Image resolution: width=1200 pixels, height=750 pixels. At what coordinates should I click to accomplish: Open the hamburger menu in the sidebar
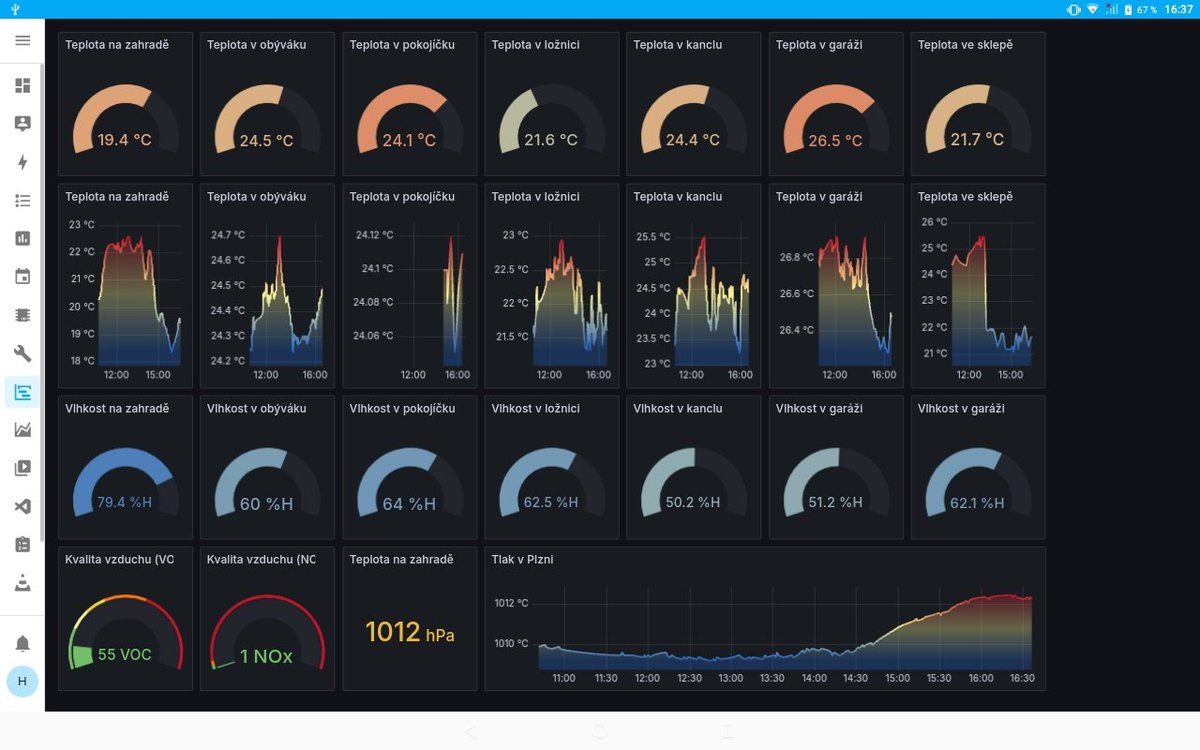click(x=22, y=41)
